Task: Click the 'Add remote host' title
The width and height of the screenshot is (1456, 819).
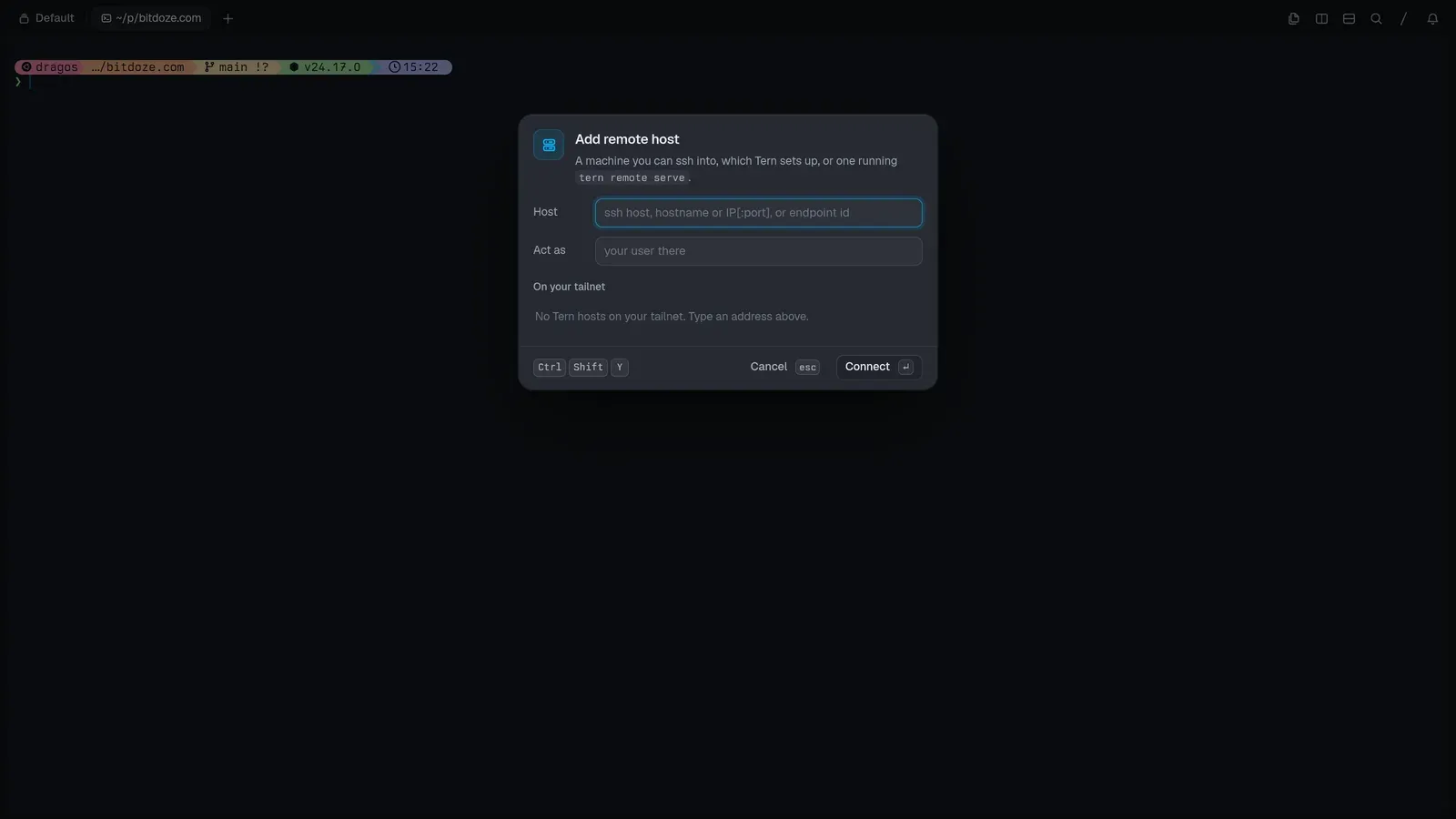Action: [x=627, y=139]
